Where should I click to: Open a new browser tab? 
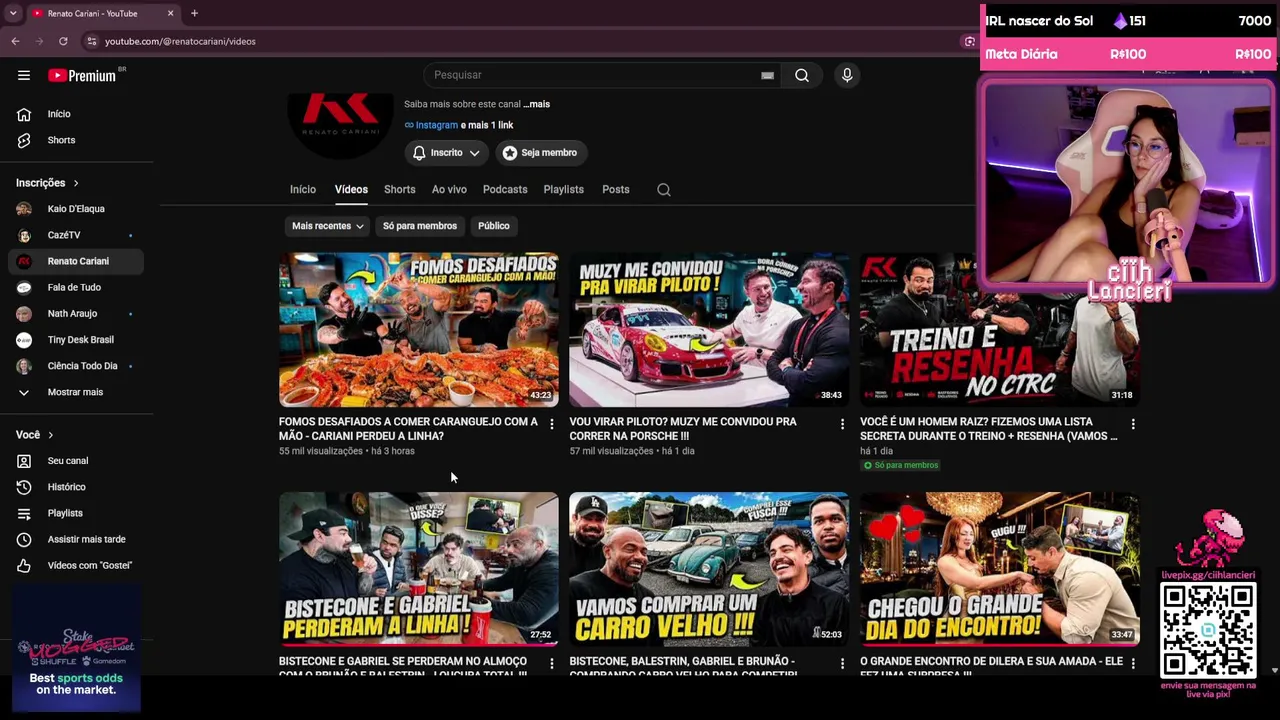194,13
